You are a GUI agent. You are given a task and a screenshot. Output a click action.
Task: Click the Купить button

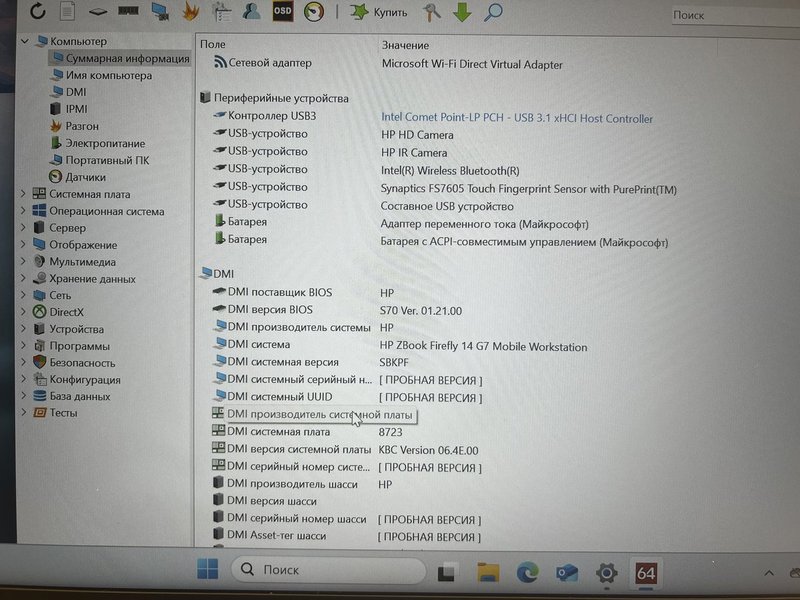click(x=382, y=14)
